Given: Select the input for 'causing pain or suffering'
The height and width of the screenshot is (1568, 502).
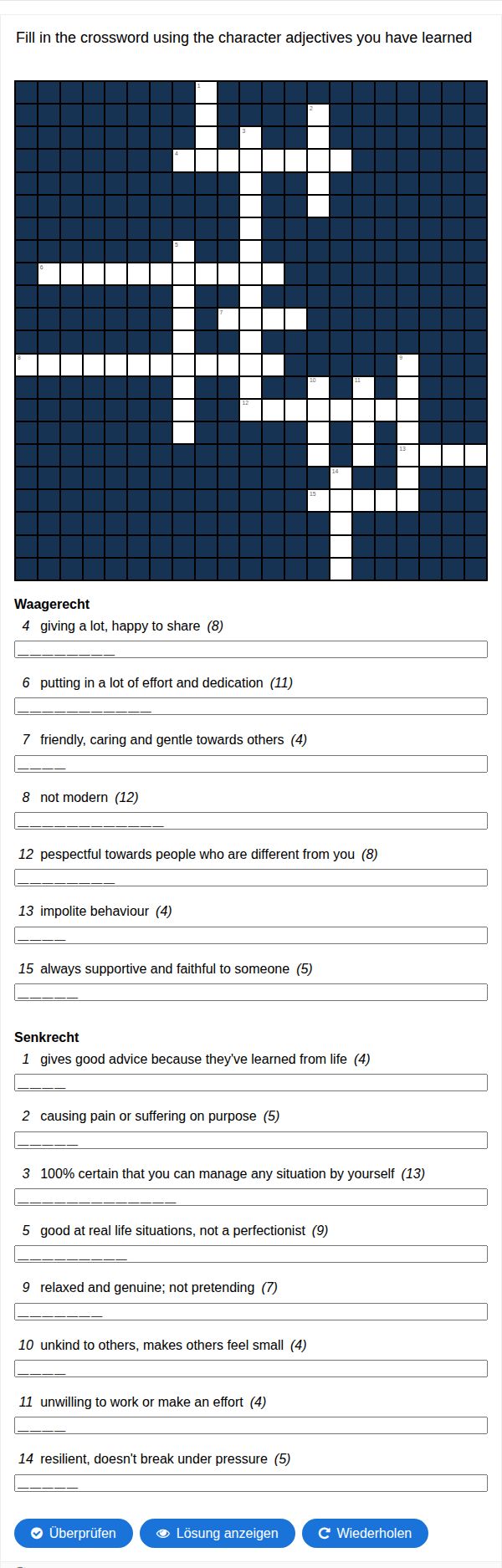Looking at the screenshot, I should point(251,1140).
